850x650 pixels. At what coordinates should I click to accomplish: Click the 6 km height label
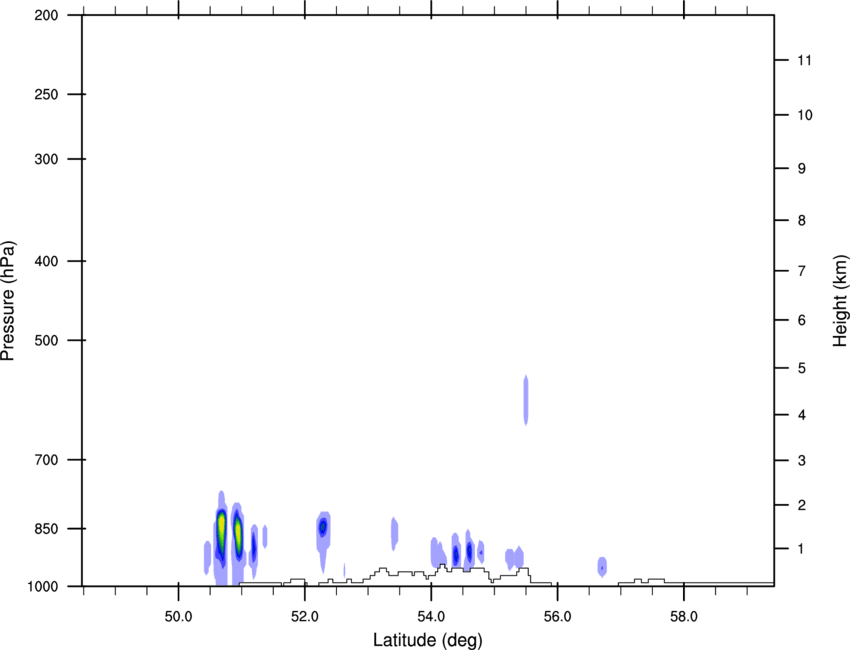tap(802, 320)
